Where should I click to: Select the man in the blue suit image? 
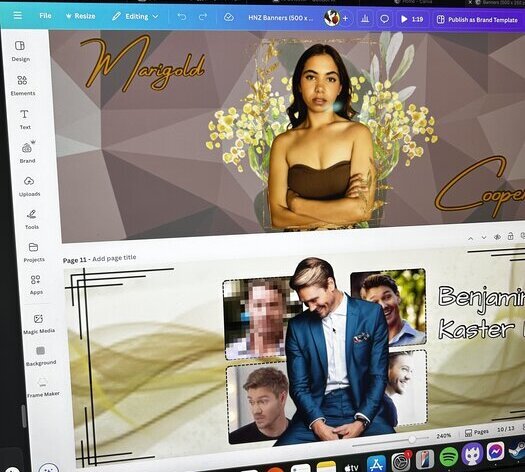pyautogui.click(x=335, y=355)
